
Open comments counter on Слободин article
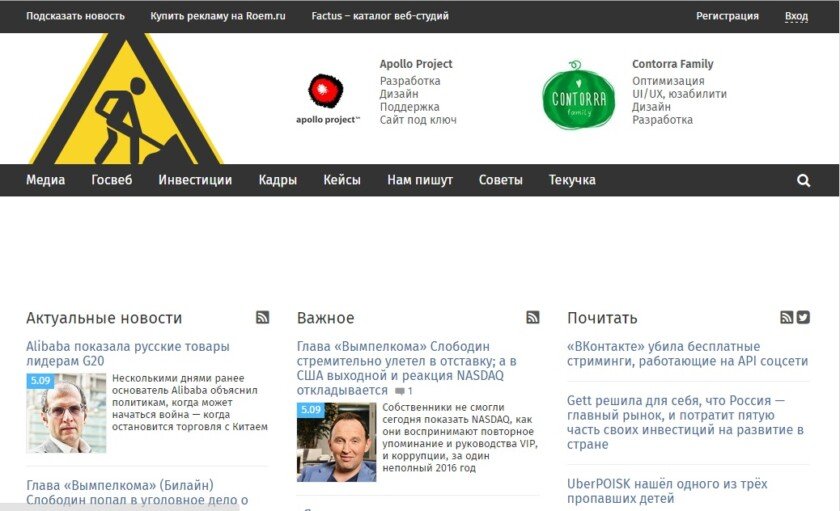pos(403,391)
